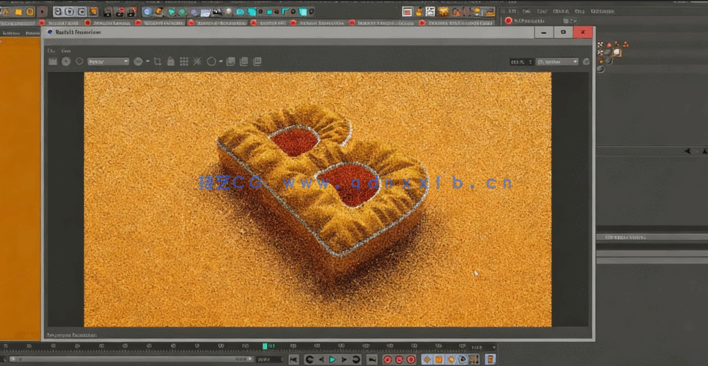Click the red layout icon at upper right toolbar
The height and width of the screenshot is (366, 708).
(x=407, y=12)
